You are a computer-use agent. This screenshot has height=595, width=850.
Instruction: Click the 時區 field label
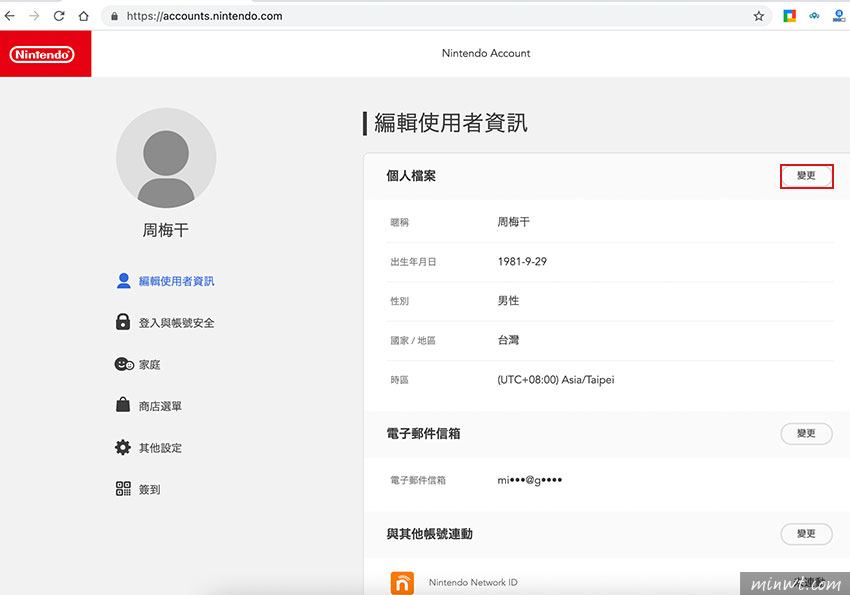[400, 380]
